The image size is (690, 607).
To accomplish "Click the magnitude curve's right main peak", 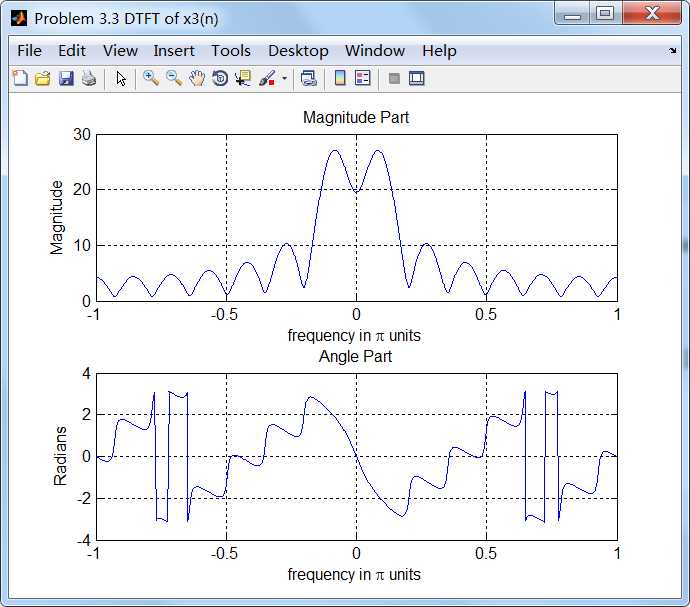I will [x=378, y=151].
